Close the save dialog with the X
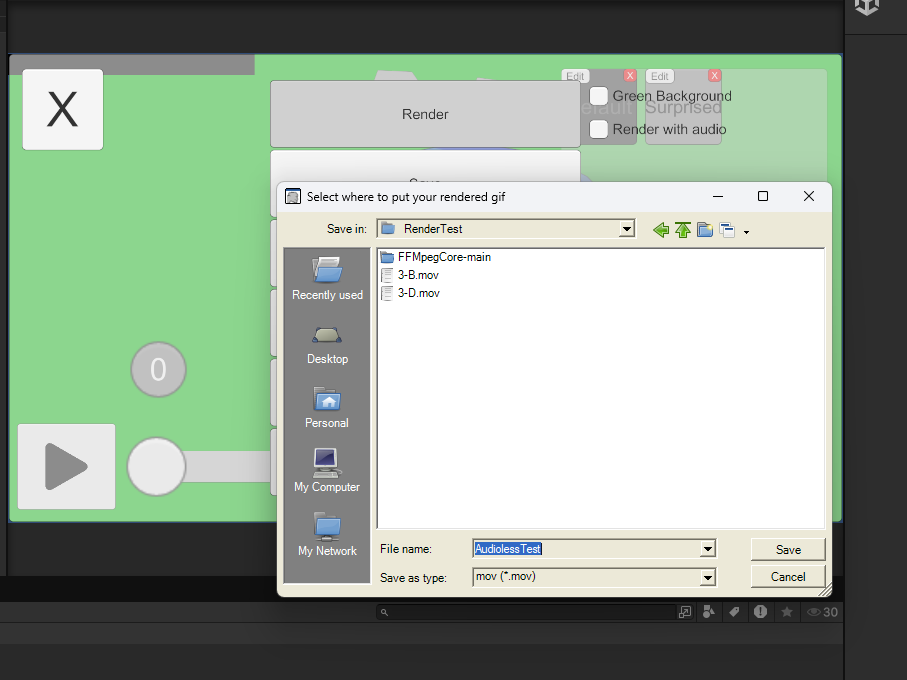The width and height of the screenshot is (907, 680). (809, 197)
